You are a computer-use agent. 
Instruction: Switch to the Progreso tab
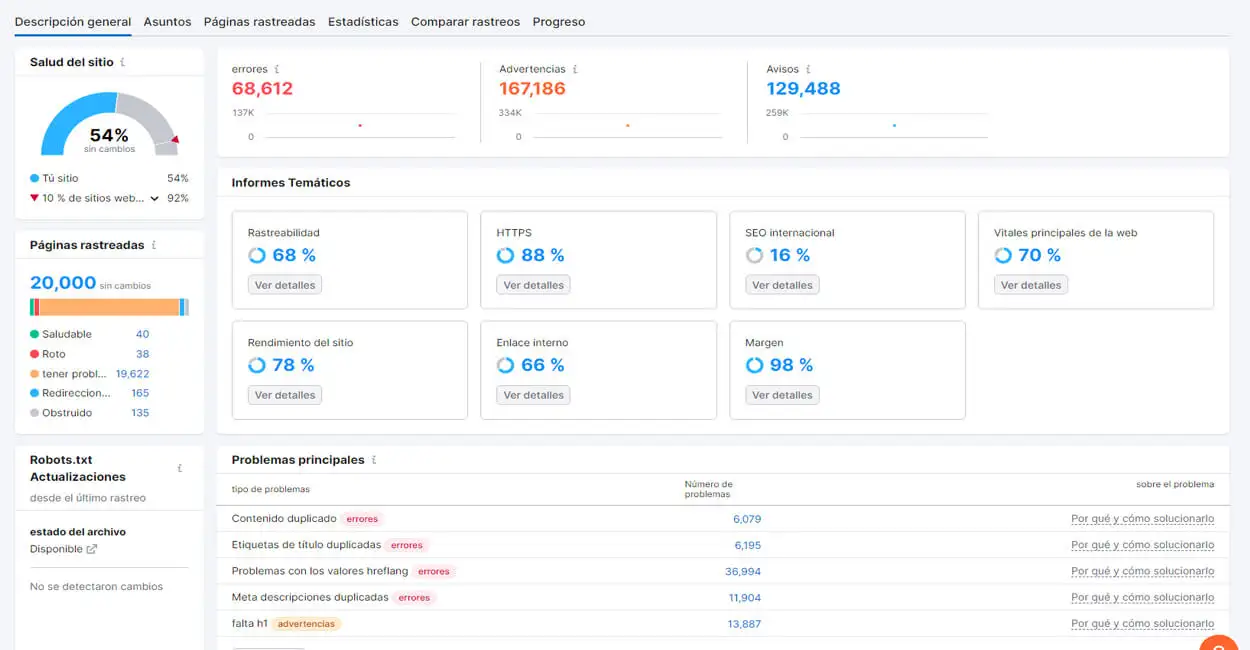pos(559,21)
